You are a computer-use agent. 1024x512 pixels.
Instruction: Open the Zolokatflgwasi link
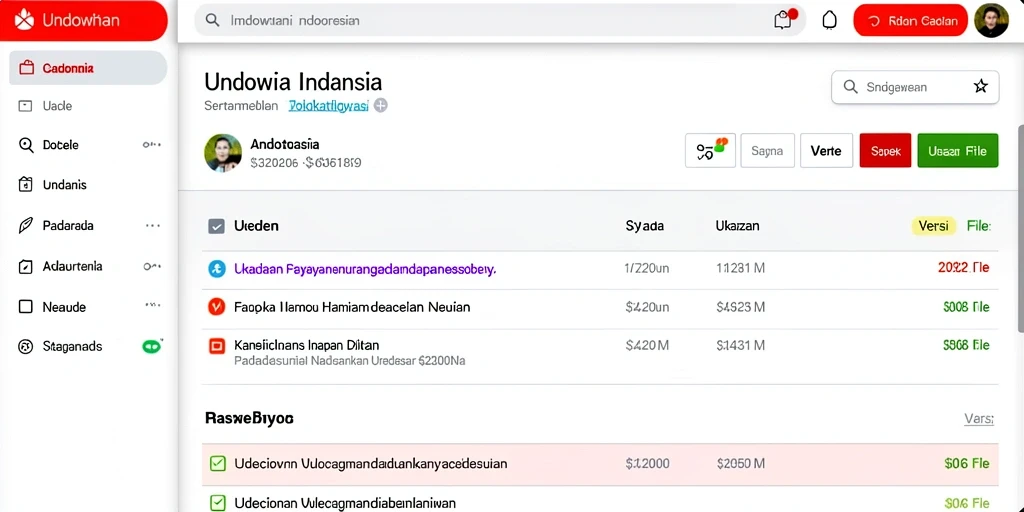328,106
